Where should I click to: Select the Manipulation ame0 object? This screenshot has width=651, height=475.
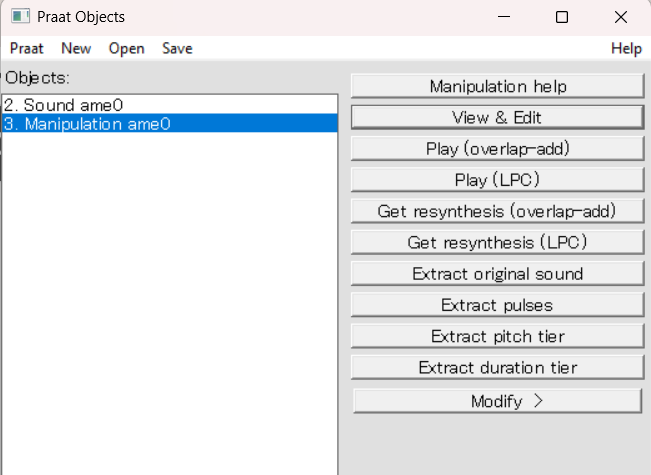[x=170, y=124]
